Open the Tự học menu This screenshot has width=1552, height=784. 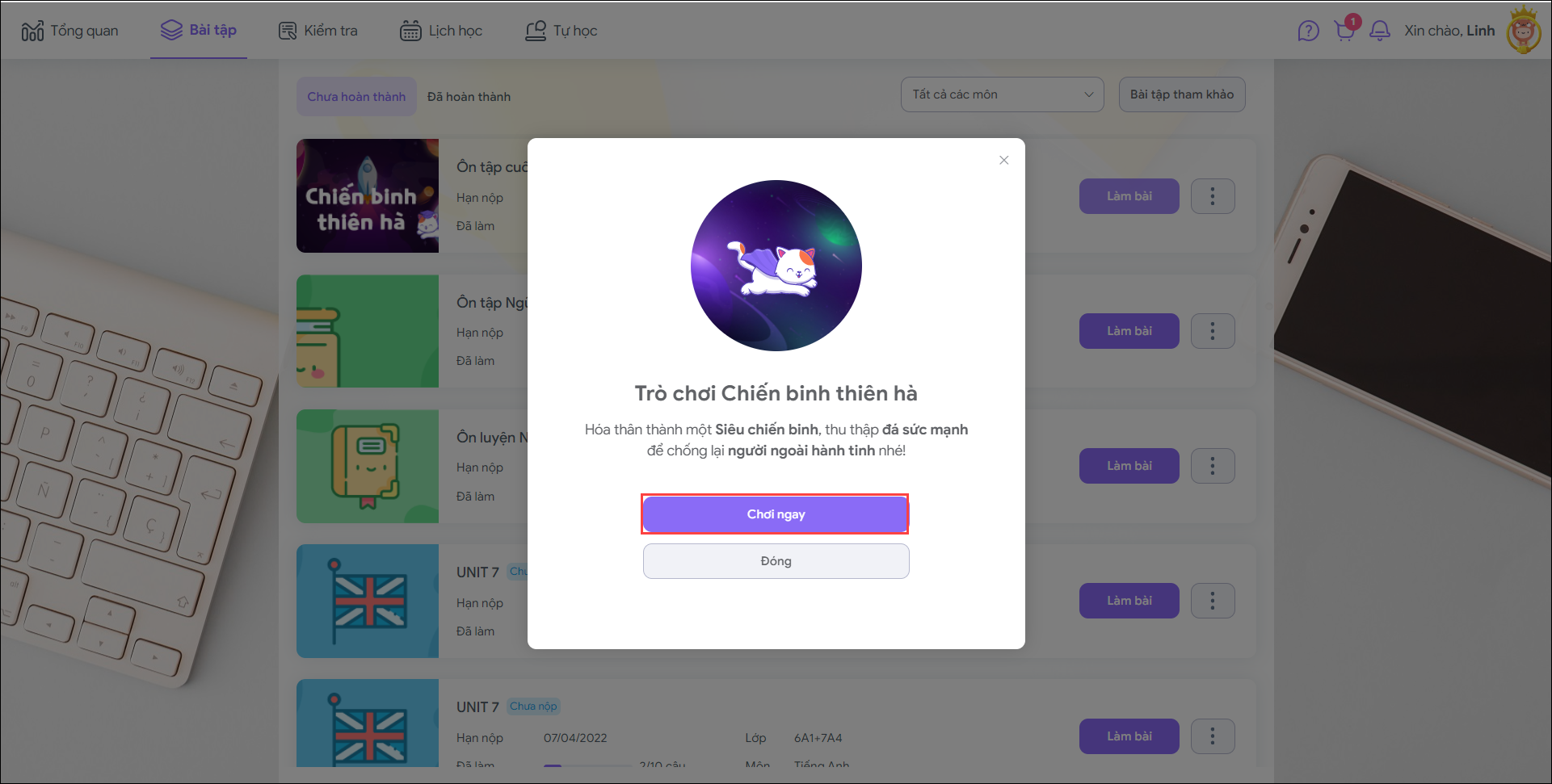tap(561, 31)
